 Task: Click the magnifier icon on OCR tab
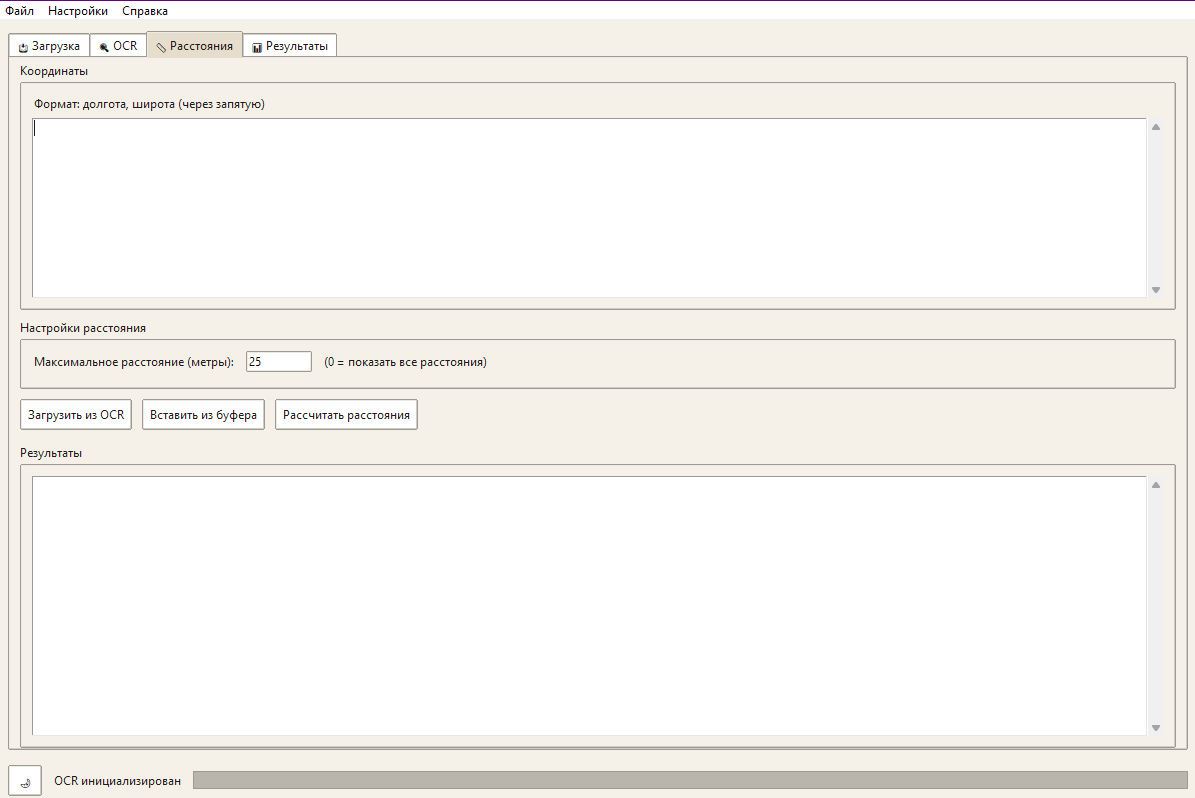[104, 47]
